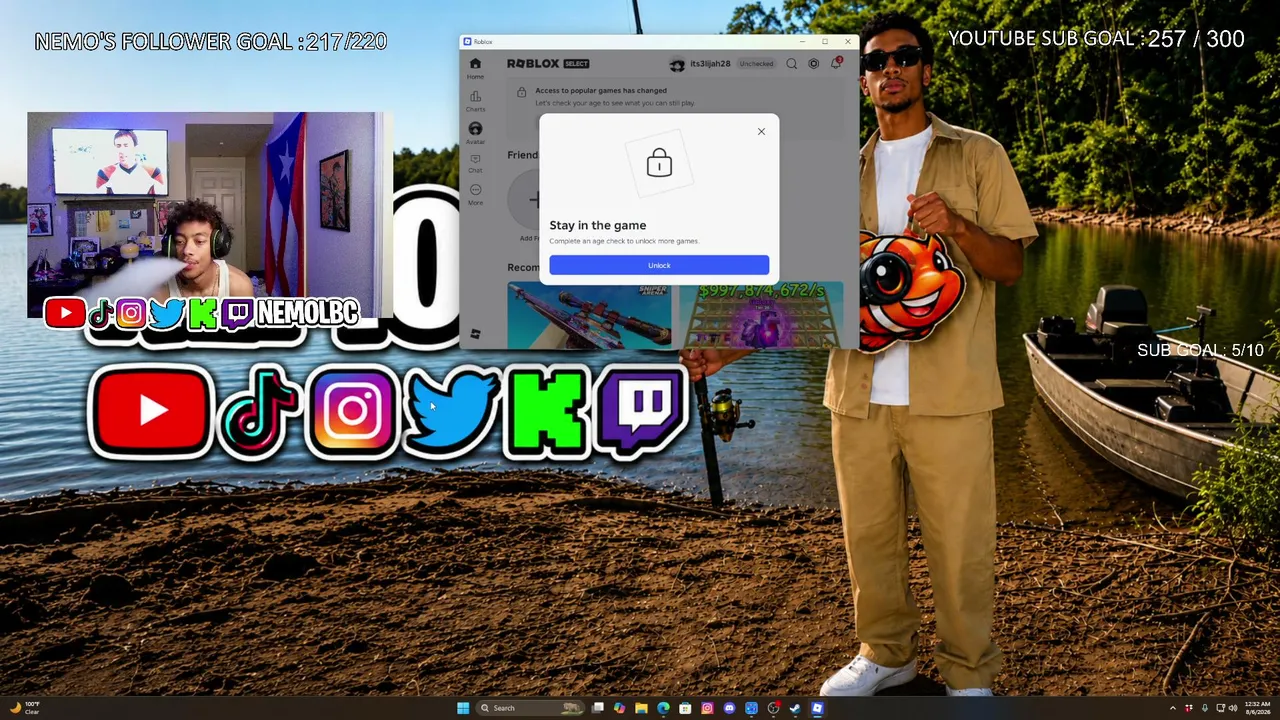Select the "Access to popular games has changed" text
1280x720 pixels.
tap(601, 90)
